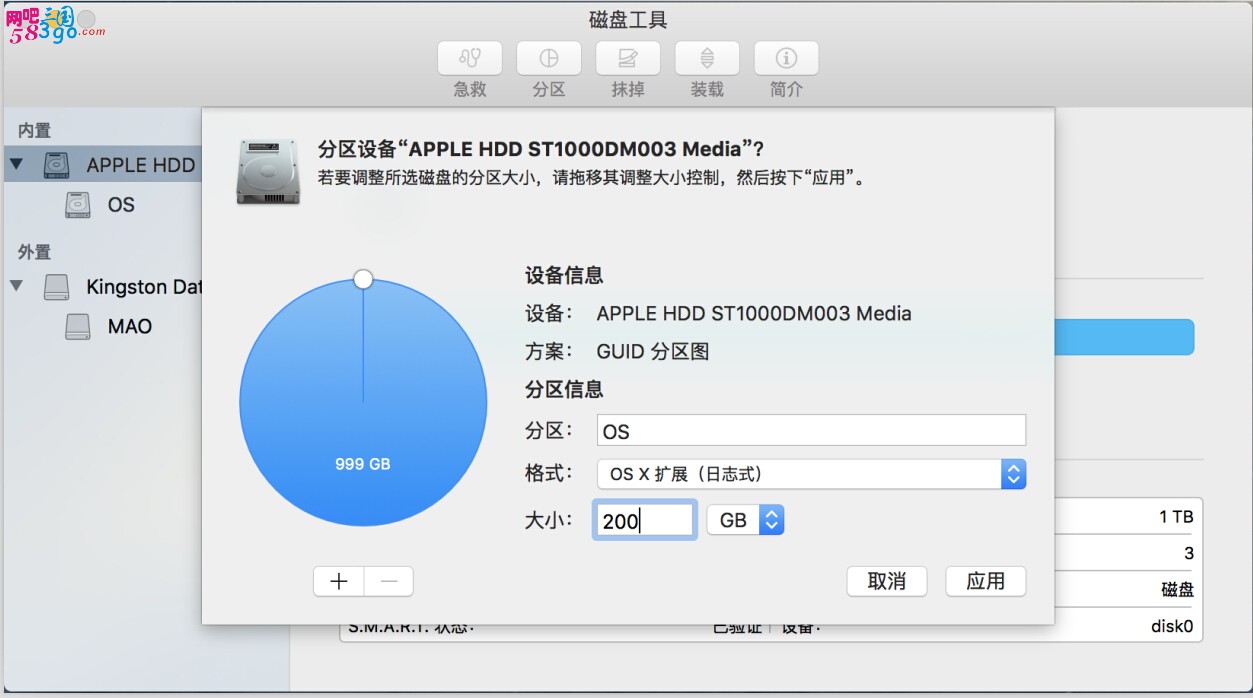Image resolution: width=1253 pixels, height=698 pixels.
Task: Click the 内置 section header in sidebar
Action: (x=34, y=130)
